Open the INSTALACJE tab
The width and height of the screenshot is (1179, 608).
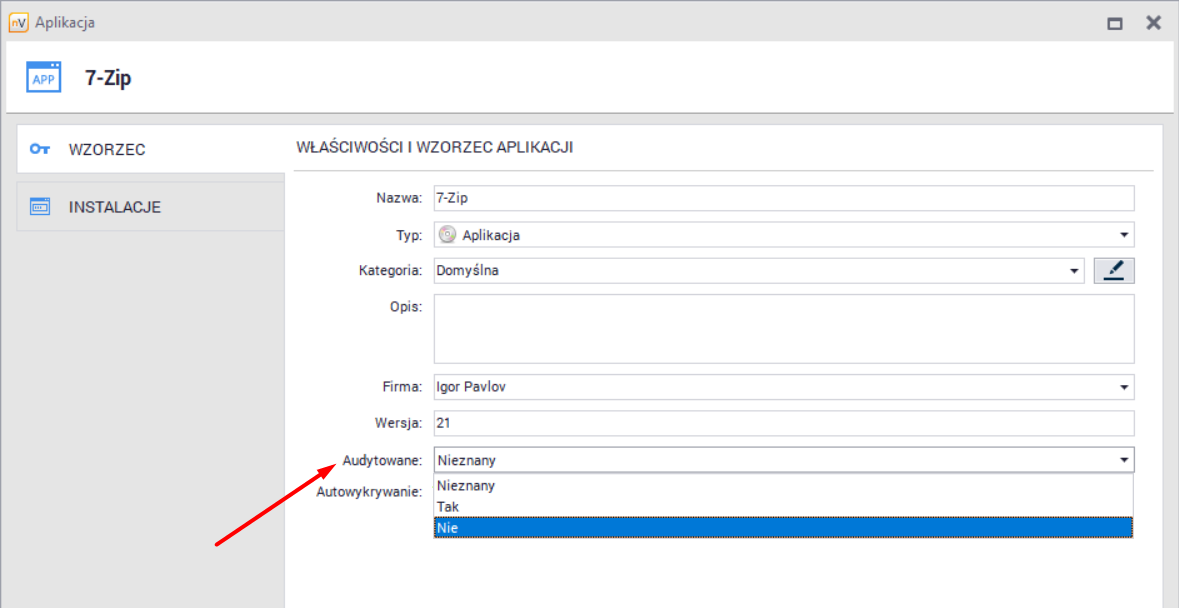(114, 207)
